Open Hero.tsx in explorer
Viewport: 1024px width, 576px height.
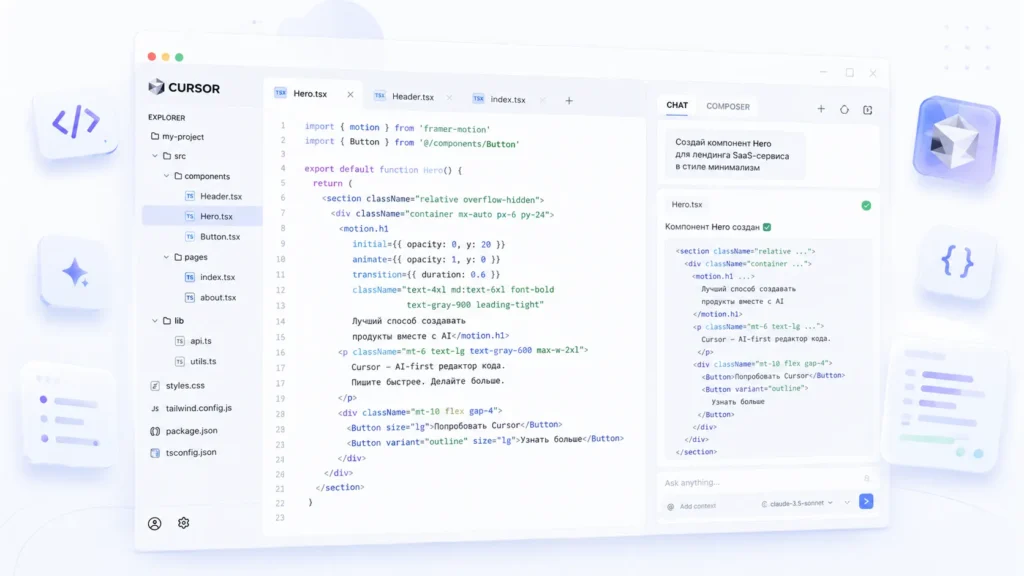point(202,216)
